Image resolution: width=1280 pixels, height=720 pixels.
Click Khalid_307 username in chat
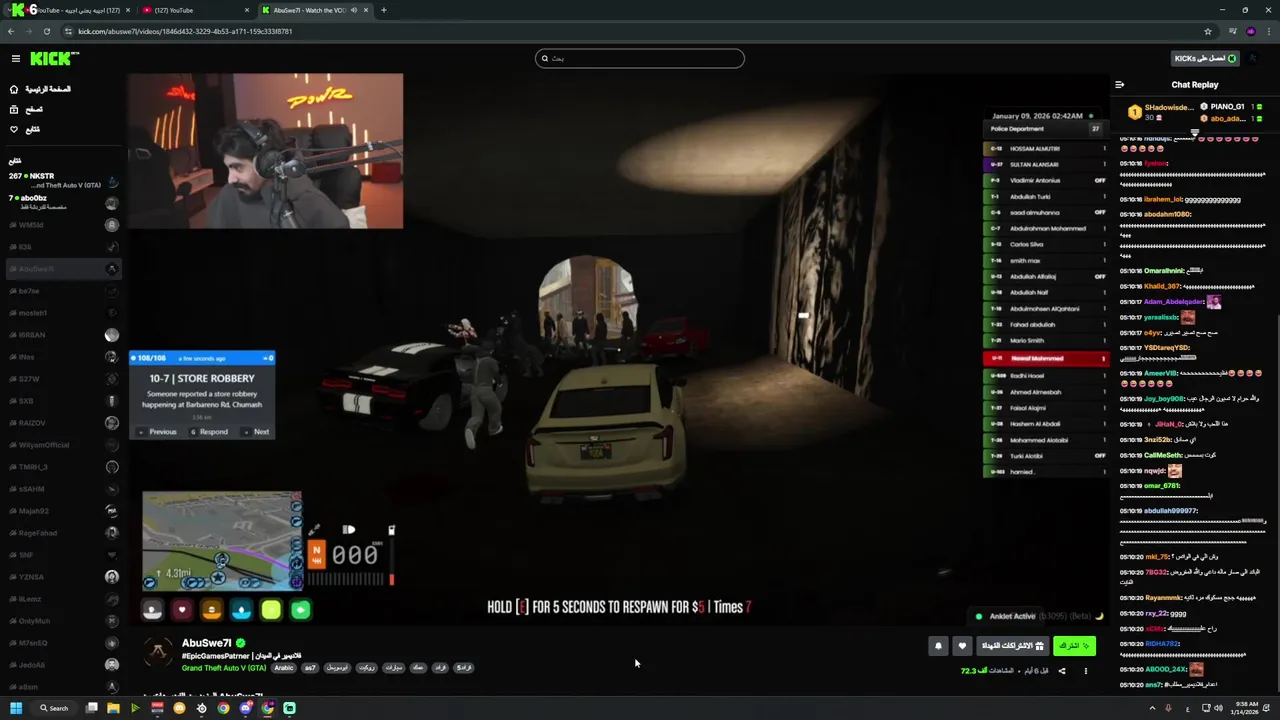point(1162,286)
